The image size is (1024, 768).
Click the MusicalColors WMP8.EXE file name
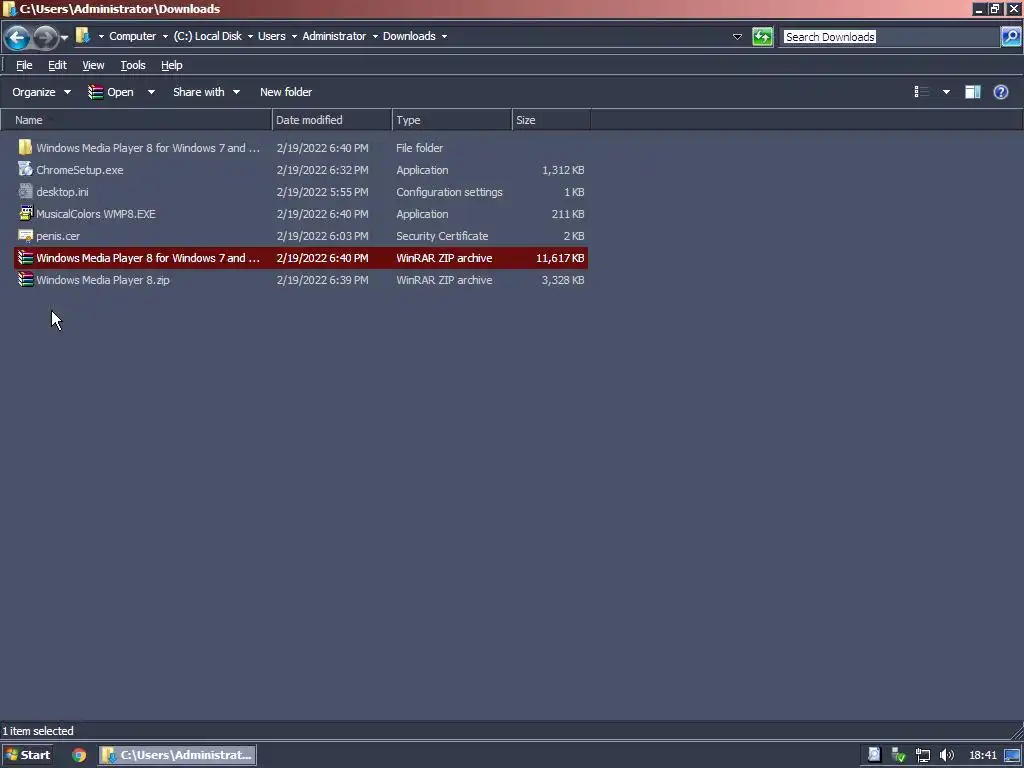tap(96, 214)
